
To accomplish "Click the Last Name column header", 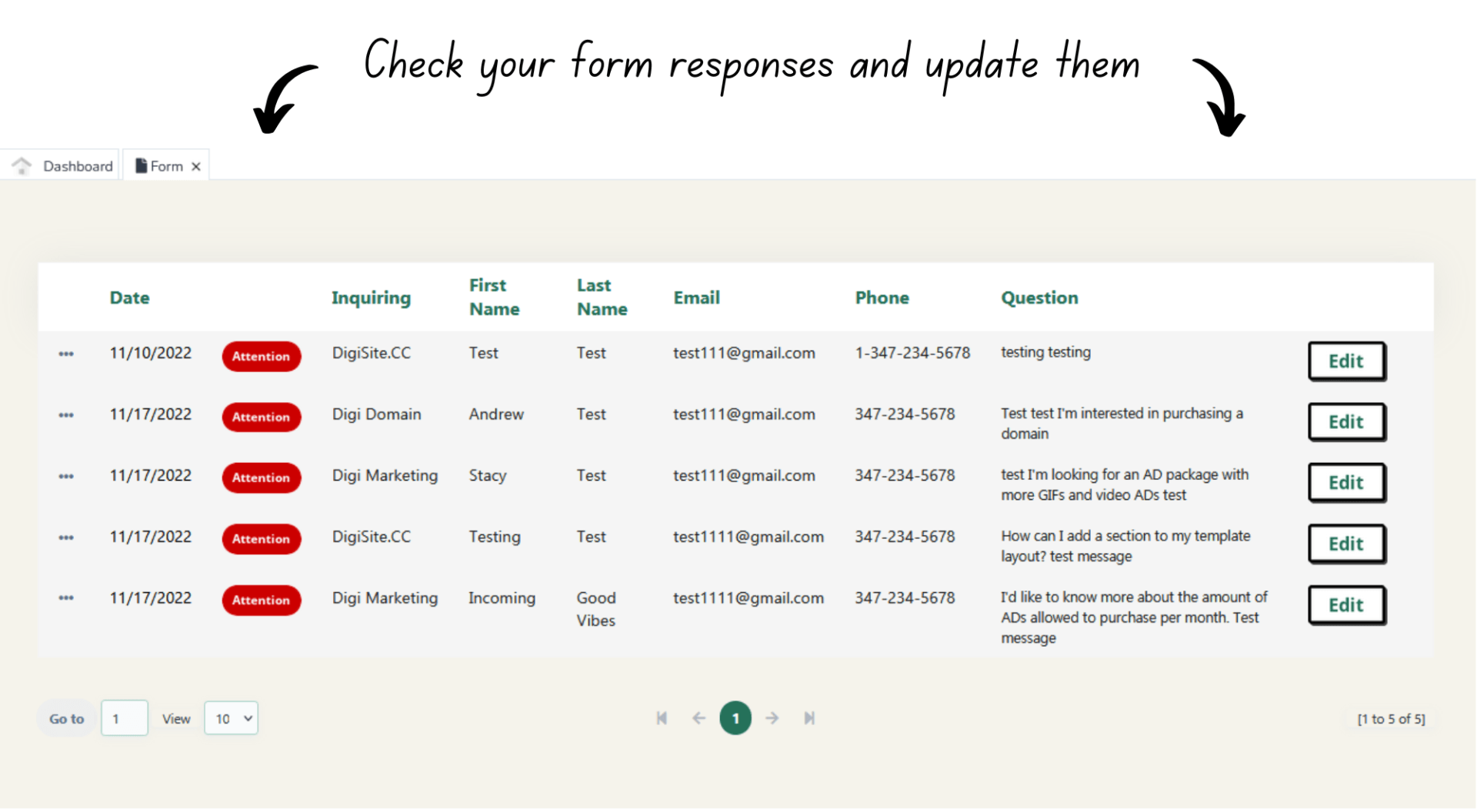I will (x=602, y=297).
